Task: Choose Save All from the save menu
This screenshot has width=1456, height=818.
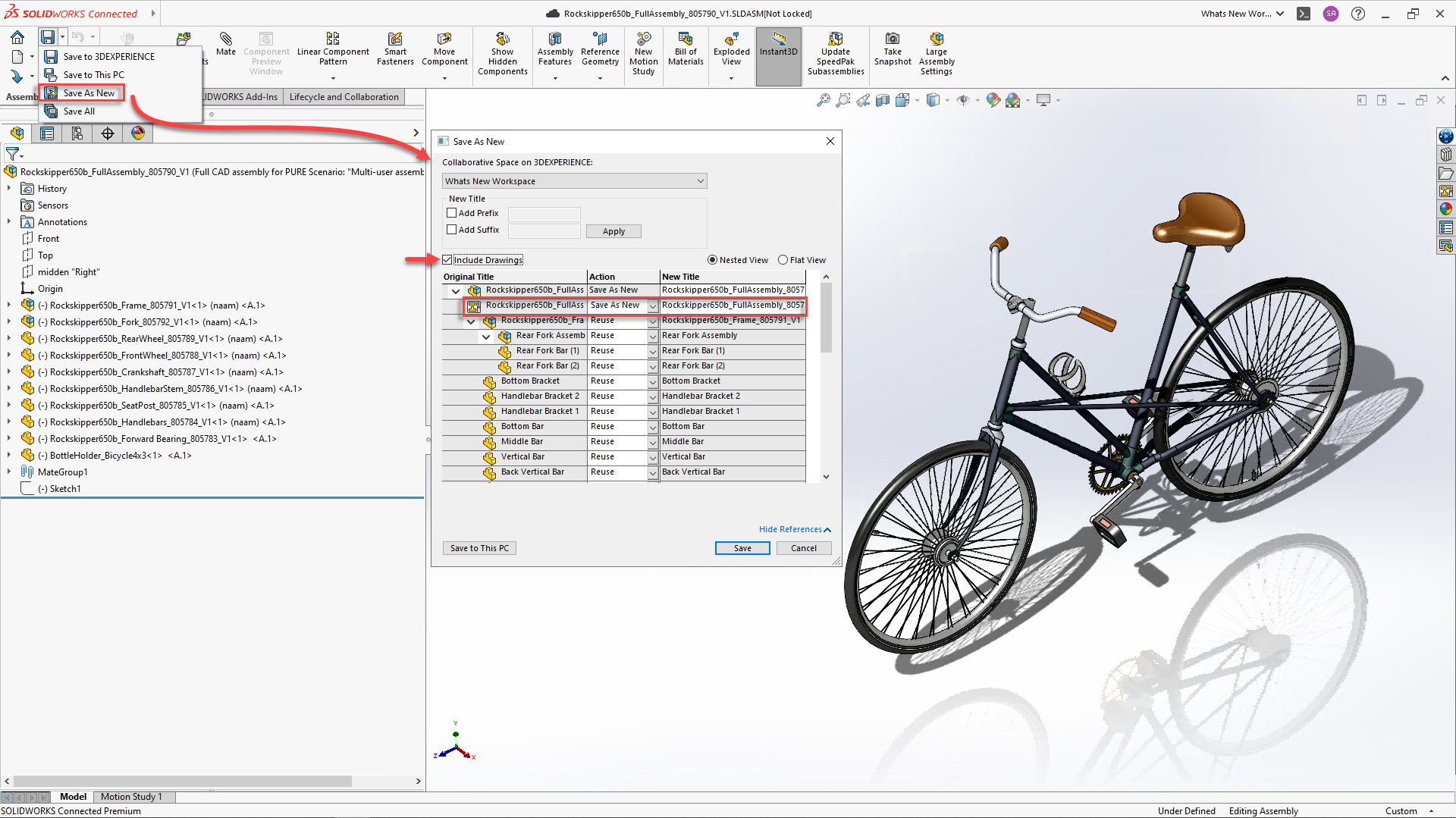Action: 79,111
